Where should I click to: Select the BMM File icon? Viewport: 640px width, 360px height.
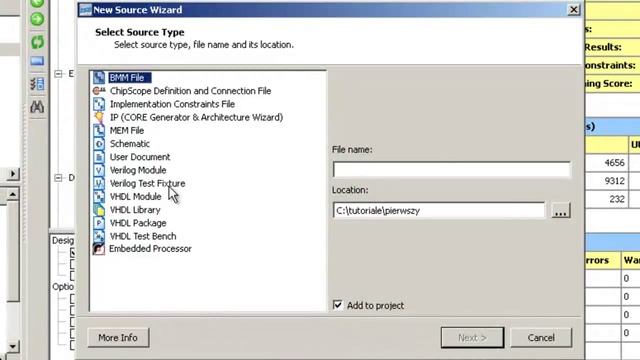(99, 77)
